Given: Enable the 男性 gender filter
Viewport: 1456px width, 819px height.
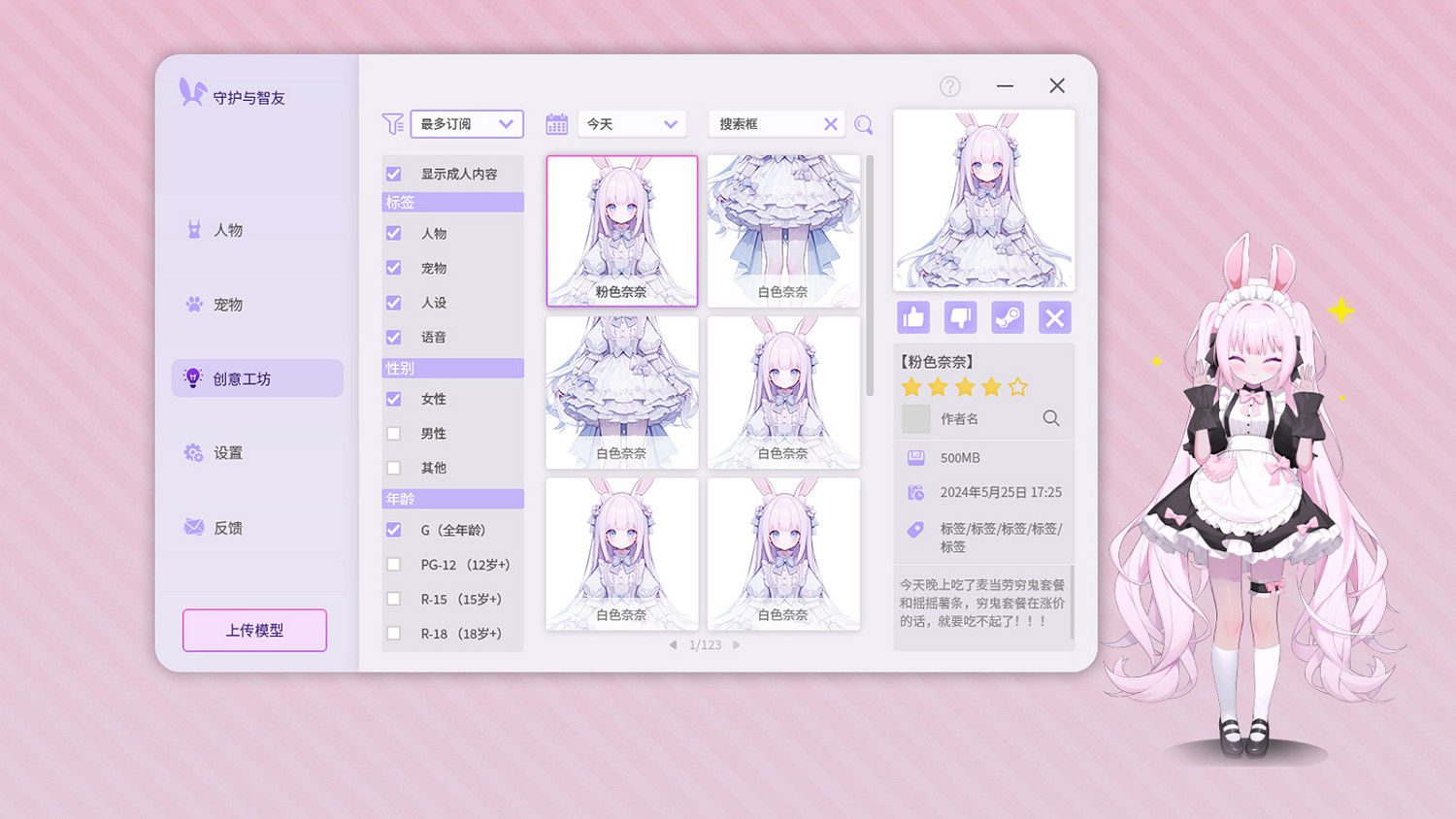Looking at the screenshot, I should coord(393,433).
